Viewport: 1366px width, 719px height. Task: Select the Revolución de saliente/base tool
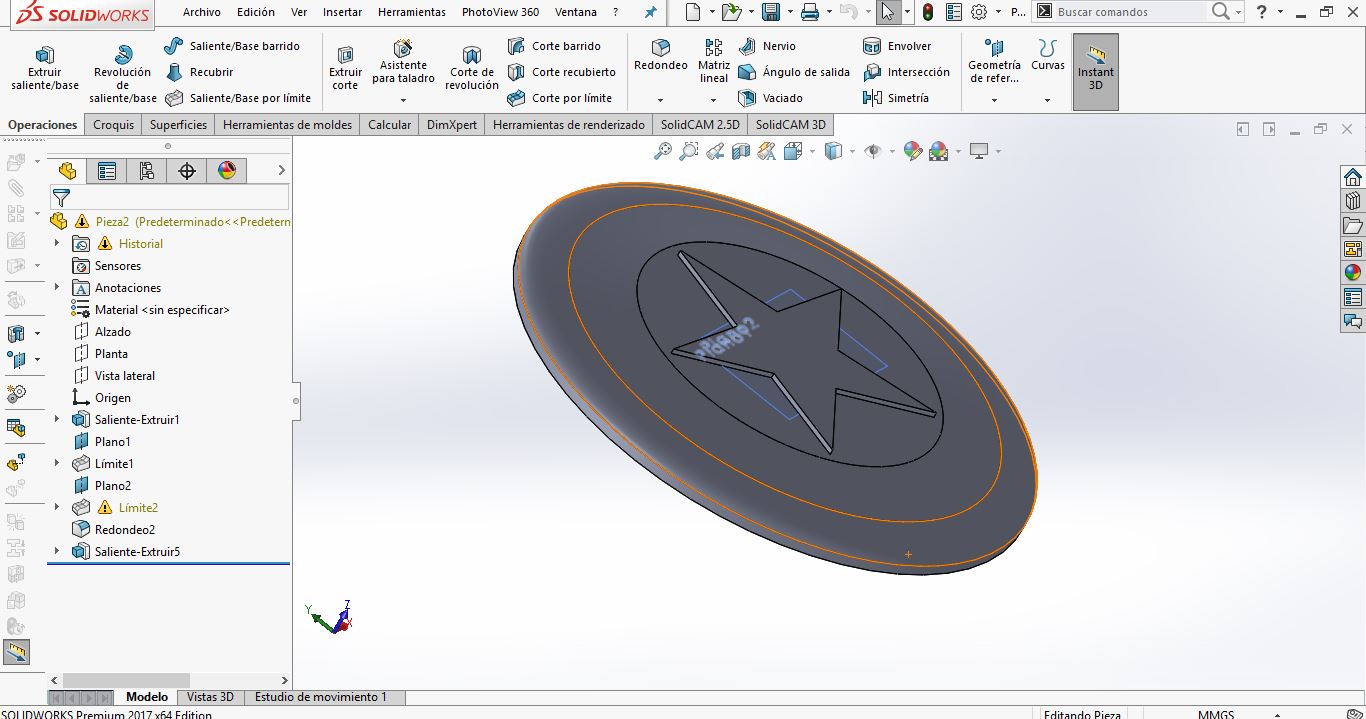pyautogui.click(x=123, y=73)
